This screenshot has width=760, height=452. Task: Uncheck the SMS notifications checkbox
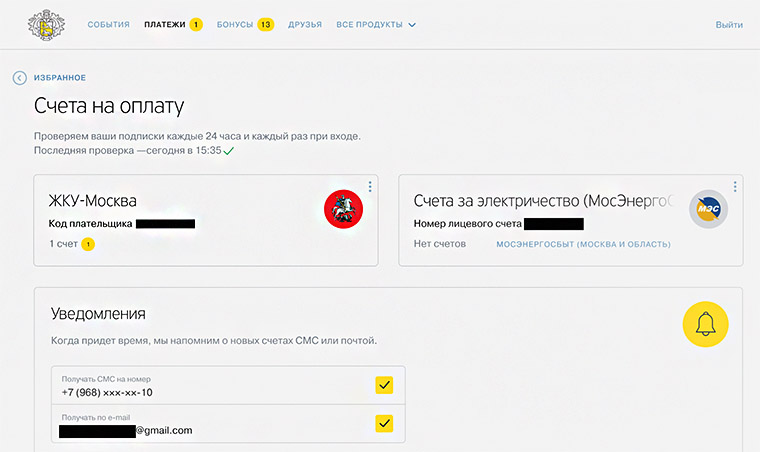[384, 385]
